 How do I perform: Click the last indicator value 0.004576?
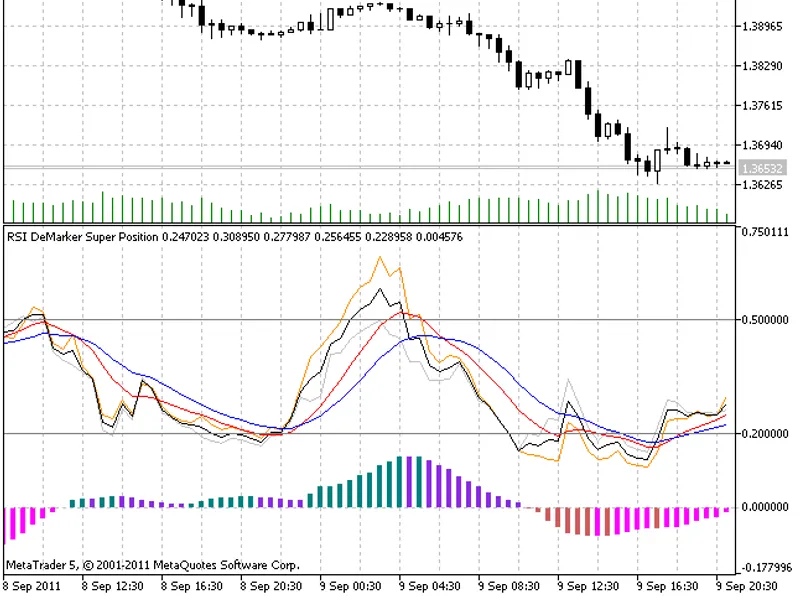[x=439, y=237]
